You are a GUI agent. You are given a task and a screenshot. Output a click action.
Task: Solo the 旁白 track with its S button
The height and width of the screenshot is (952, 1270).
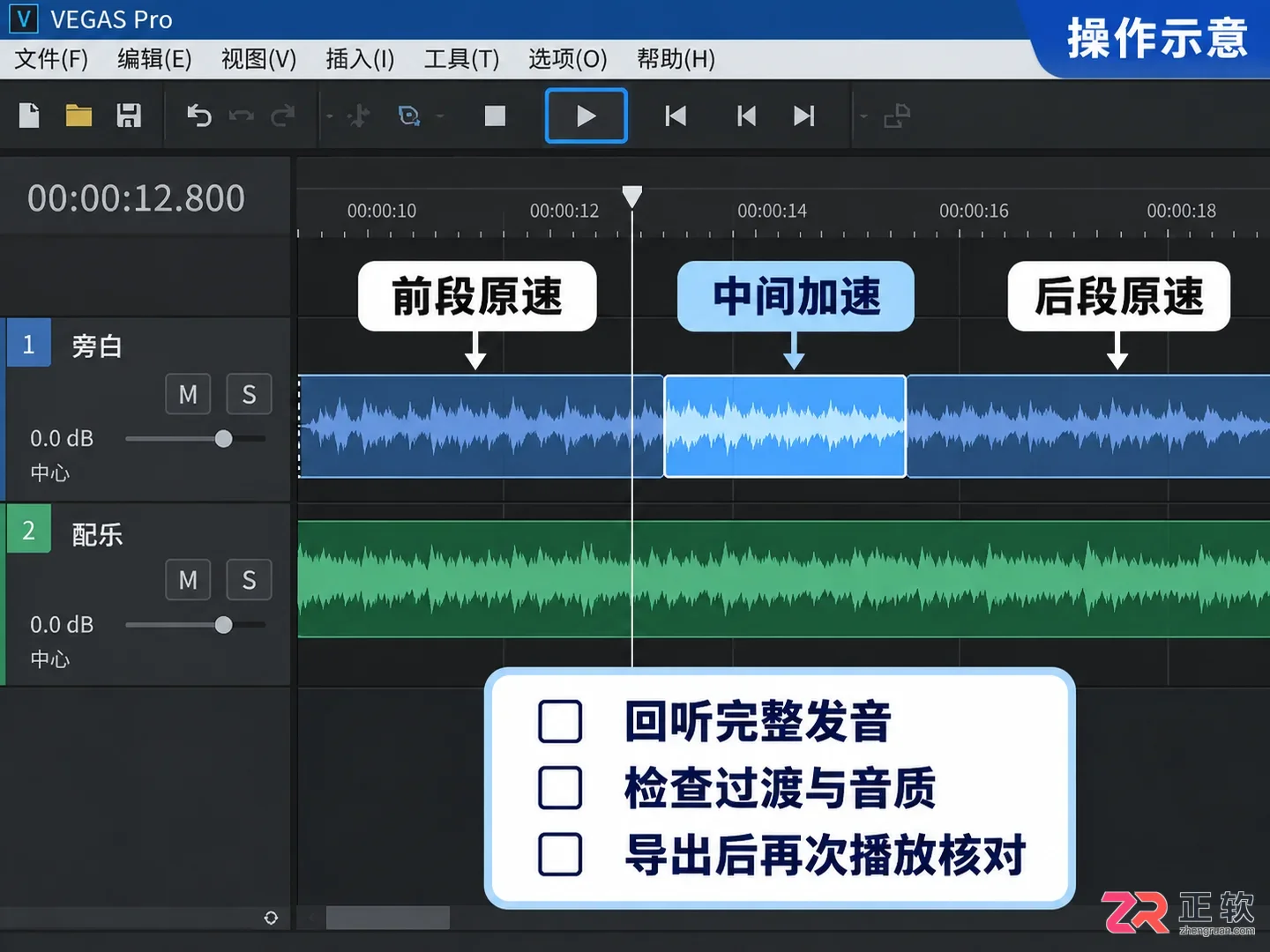pos(249,394)
